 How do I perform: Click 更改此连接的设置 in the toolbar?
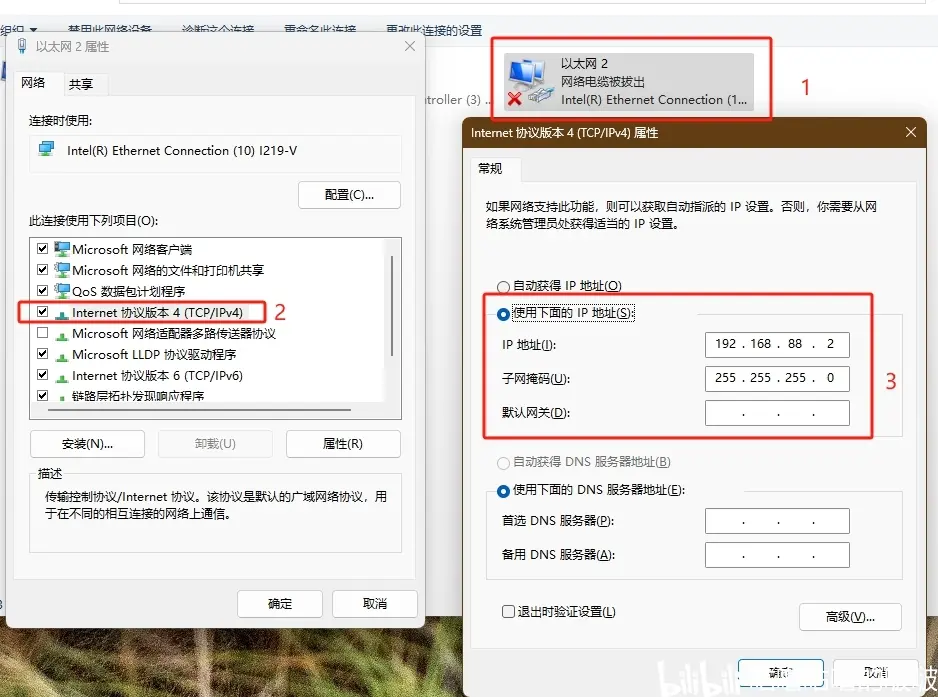pyautogui.click(x=434, y=30)
